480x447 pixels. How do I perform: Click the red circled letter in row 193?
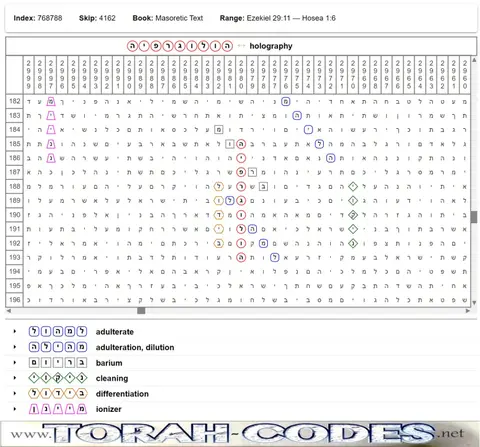pos(241,257)
